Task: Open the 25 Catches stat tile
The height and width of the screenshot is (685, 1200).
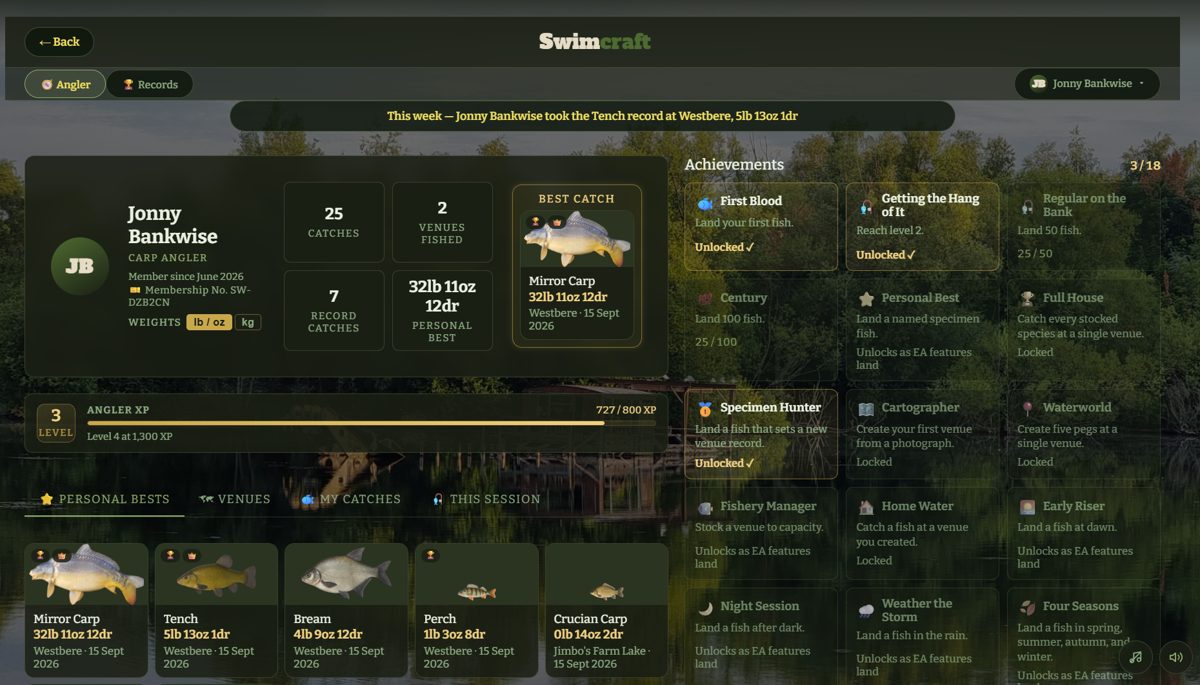Action: 334,222
